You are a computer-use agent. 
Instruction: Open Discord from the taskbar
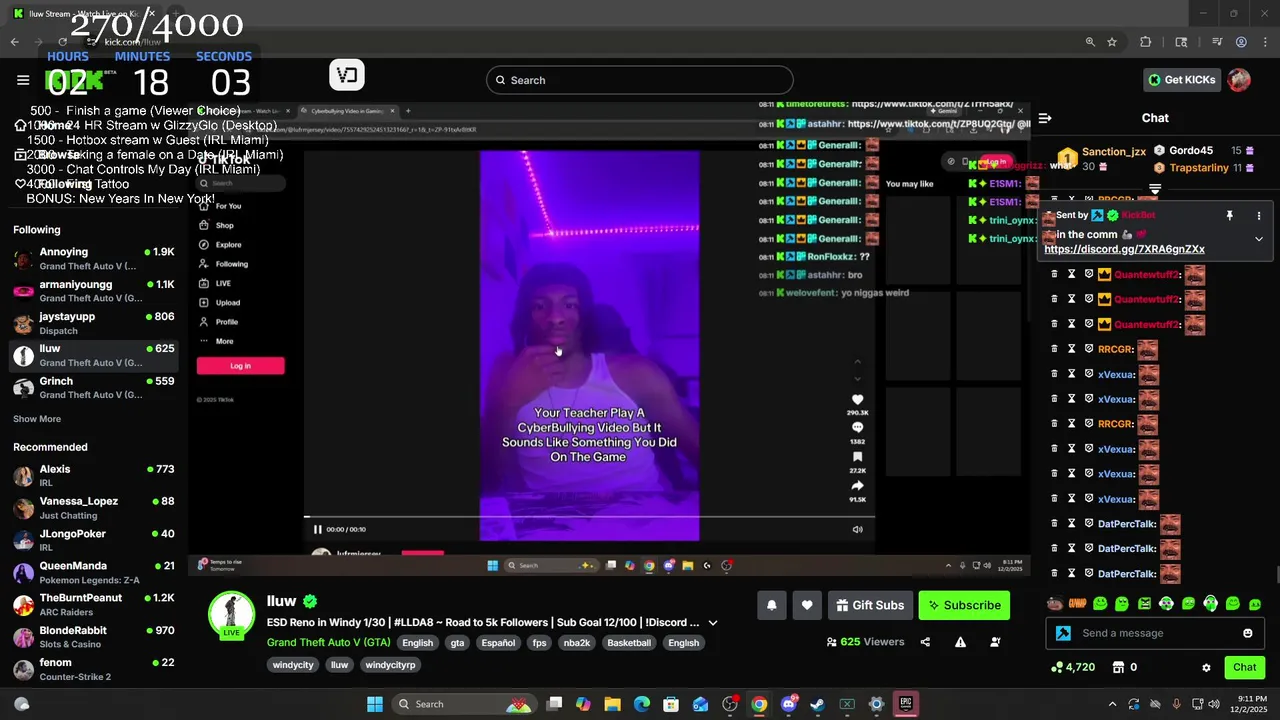click(788, 704)
